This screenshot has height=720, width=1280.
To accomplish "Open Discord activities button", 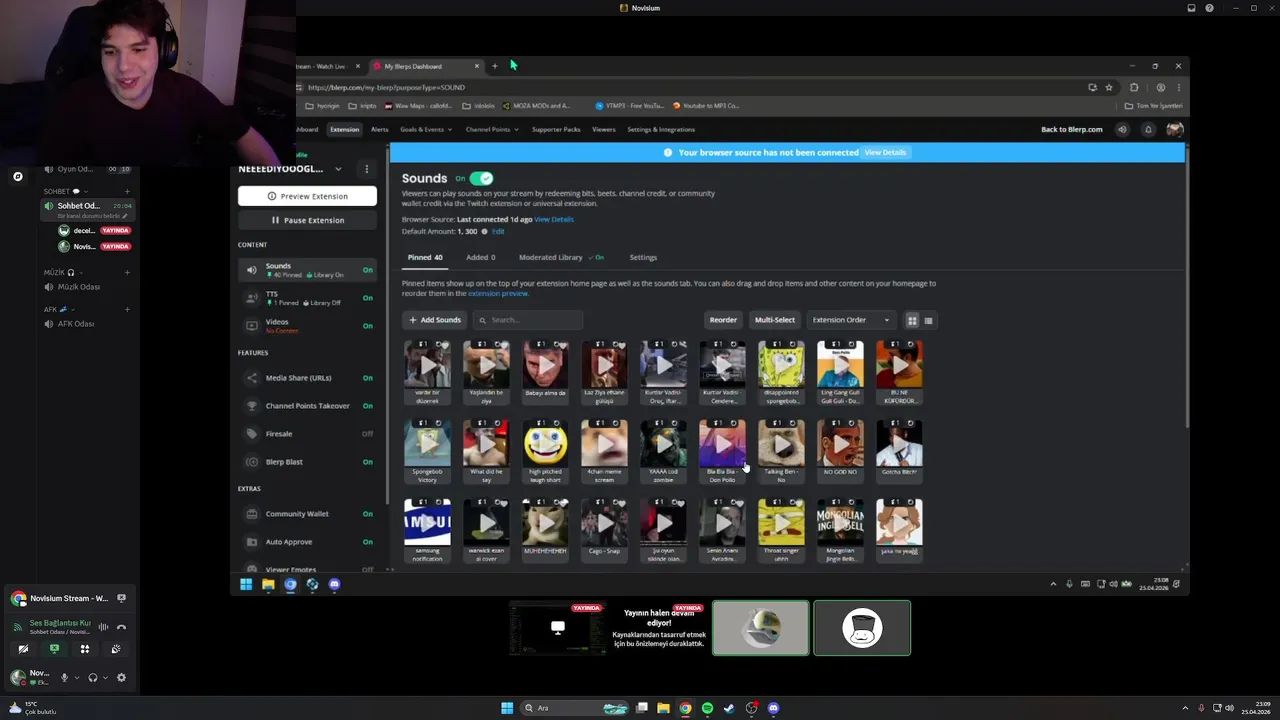I will (85, 649).
